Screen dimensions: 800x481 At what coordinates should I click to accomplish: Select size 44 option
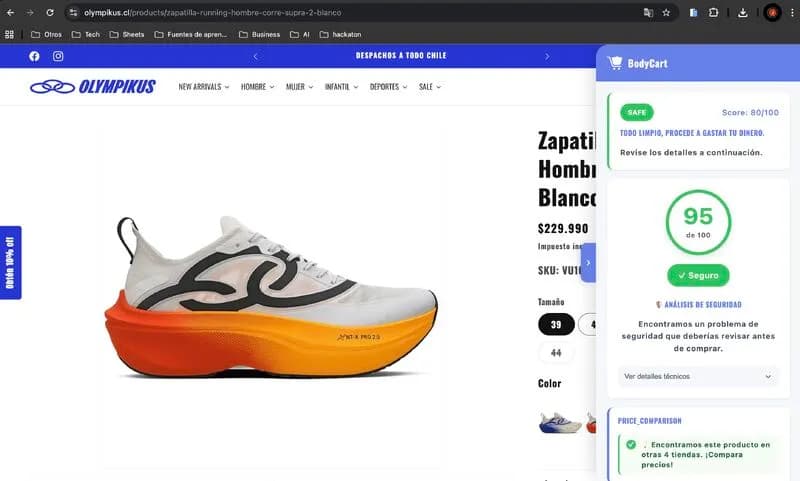pyautogui.click(x=556, y=353)
